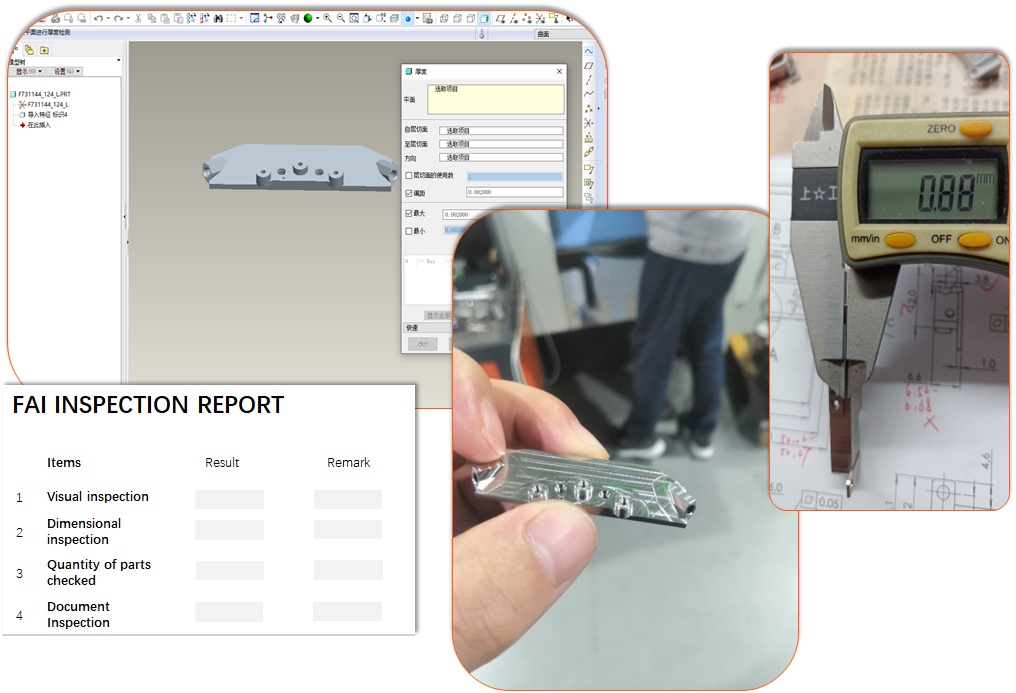Select the blue Sketch tool in right toolbar
The width and height of the screenshot is (1016, 693).
(x=588, y=51)
